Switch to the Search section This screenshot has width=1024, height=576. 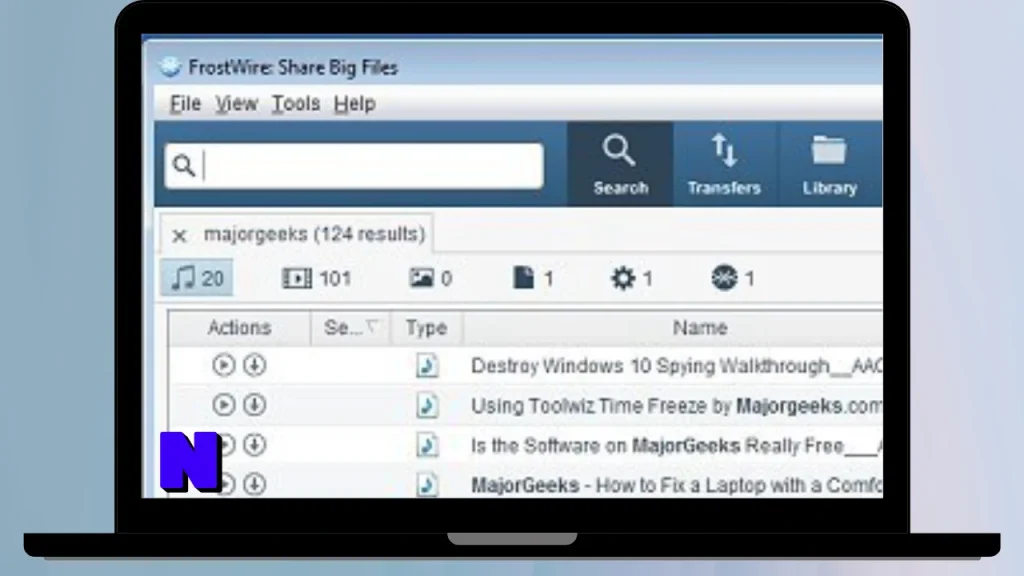[620, 164]
